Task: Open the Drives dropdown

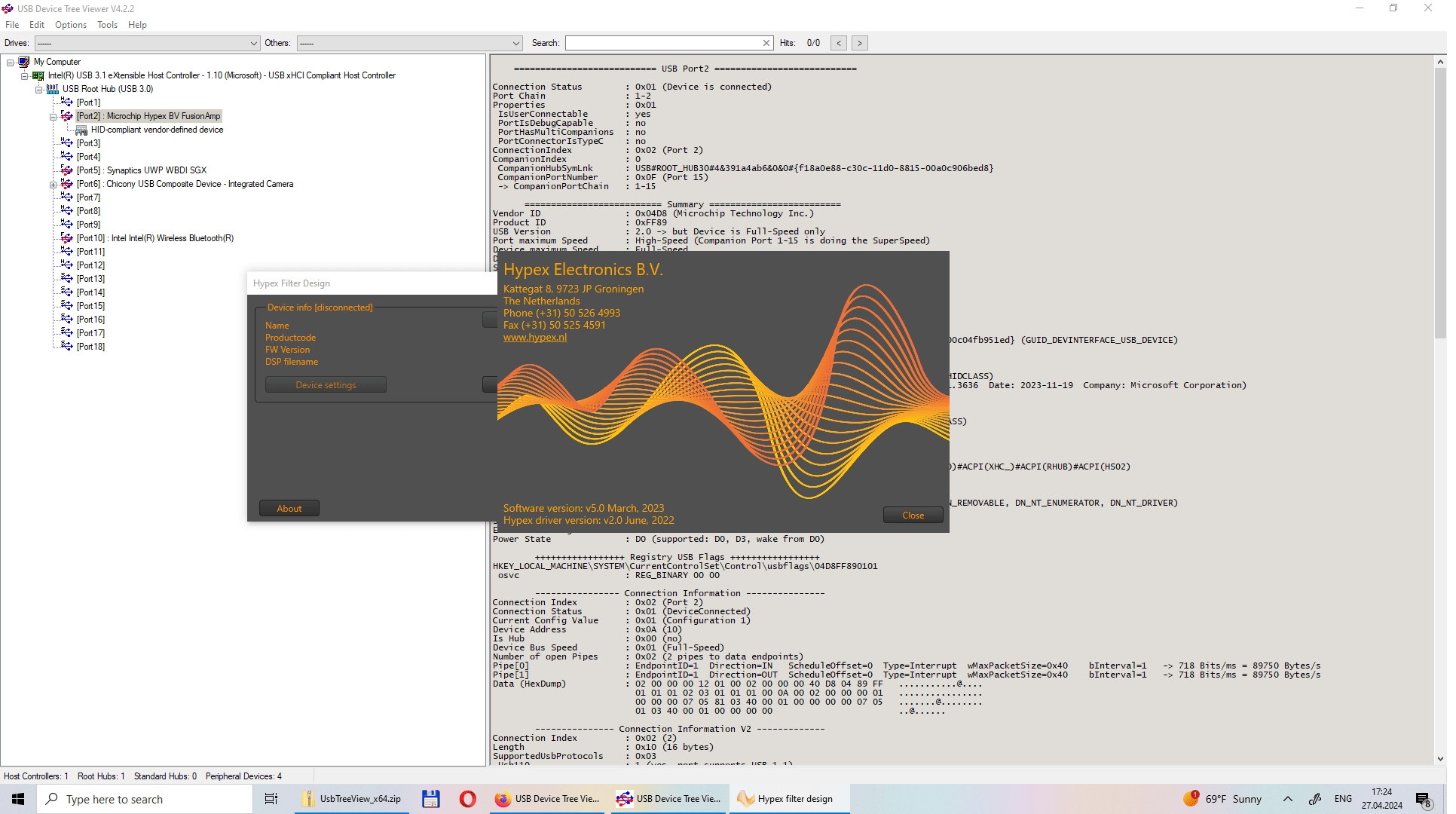Action: pyautogui.click(x=147, y=43)
